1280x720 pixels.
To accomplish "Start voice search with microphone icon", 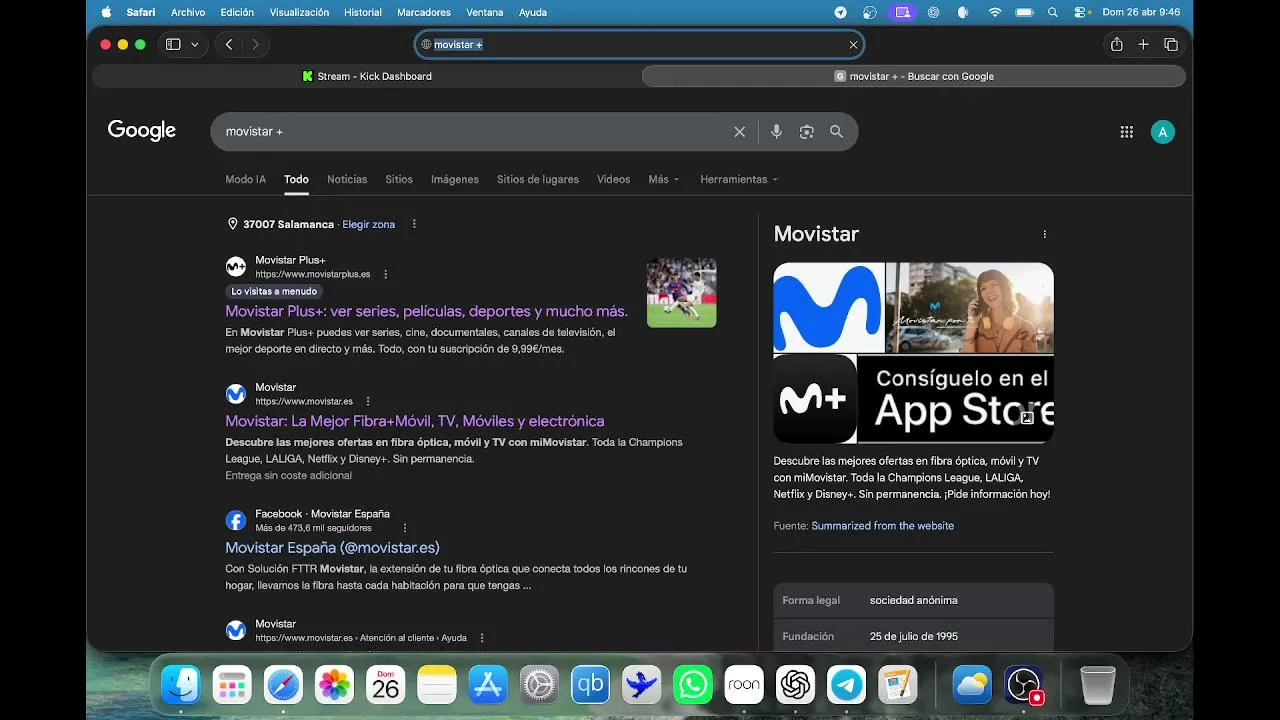I will click(x=776, y=132).
